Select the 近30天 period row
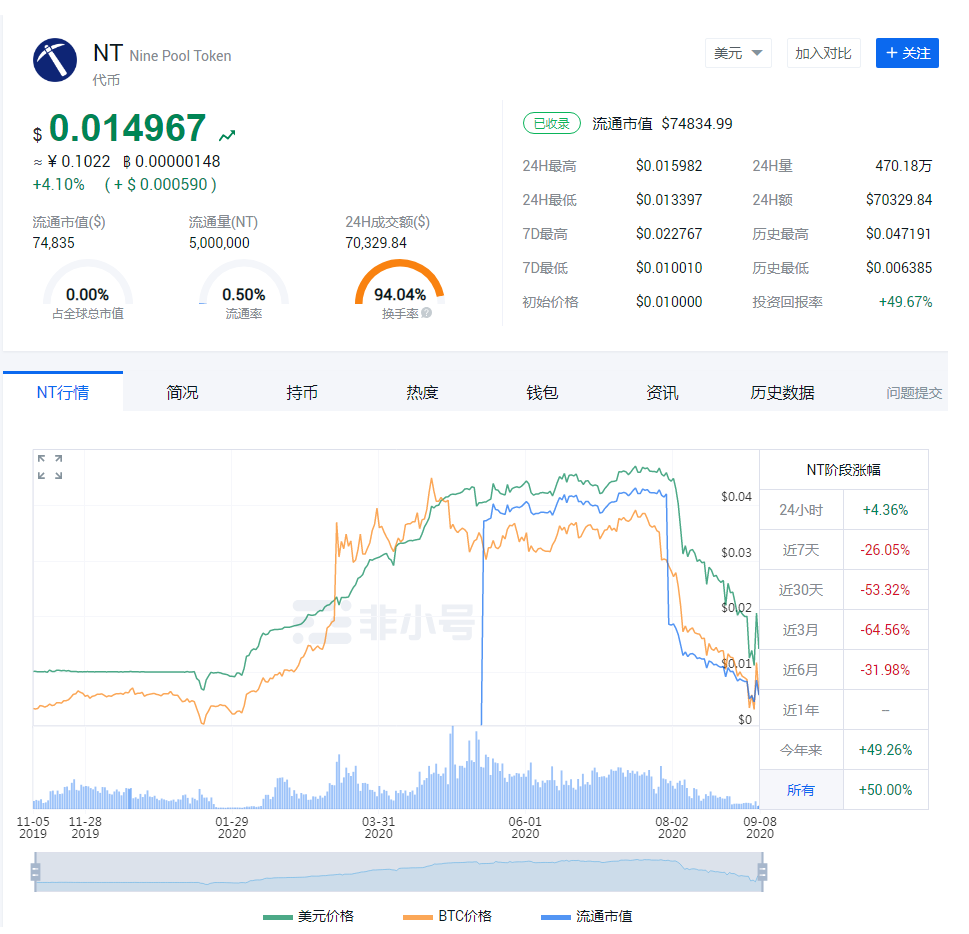Viewport: 969px width, 934px height. pos(844,590)
